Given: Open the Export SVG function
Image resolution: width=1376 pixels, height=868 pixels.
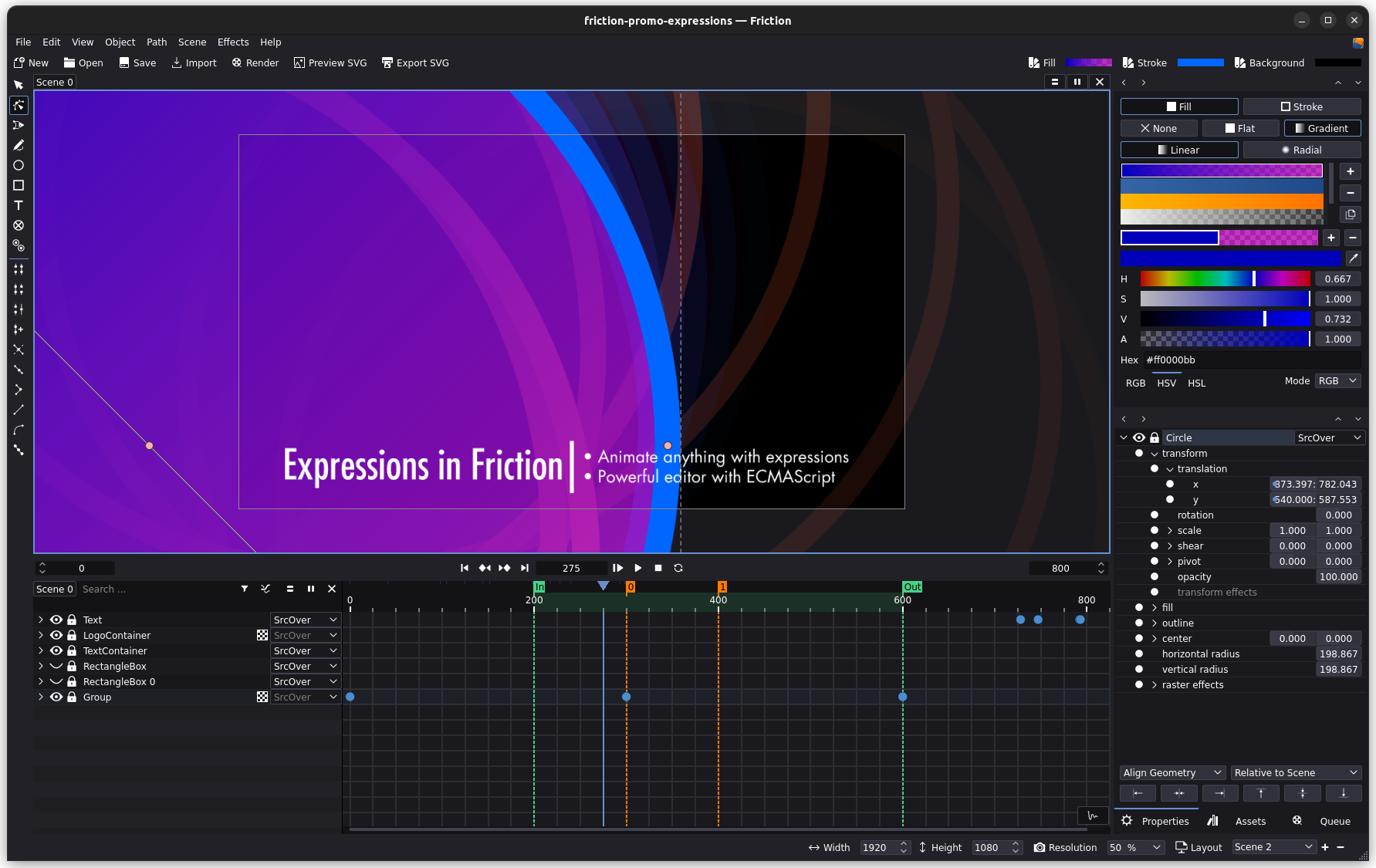Looking at the screenshot, I should click(x=415, y=62).
